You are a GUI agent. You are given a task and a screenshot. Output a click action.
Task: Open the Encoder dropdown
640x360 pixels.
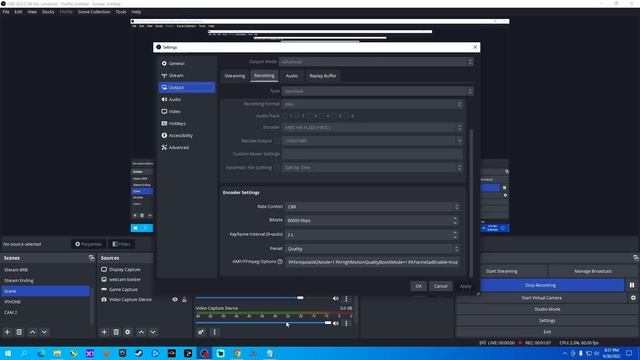(x=373, y=127)
